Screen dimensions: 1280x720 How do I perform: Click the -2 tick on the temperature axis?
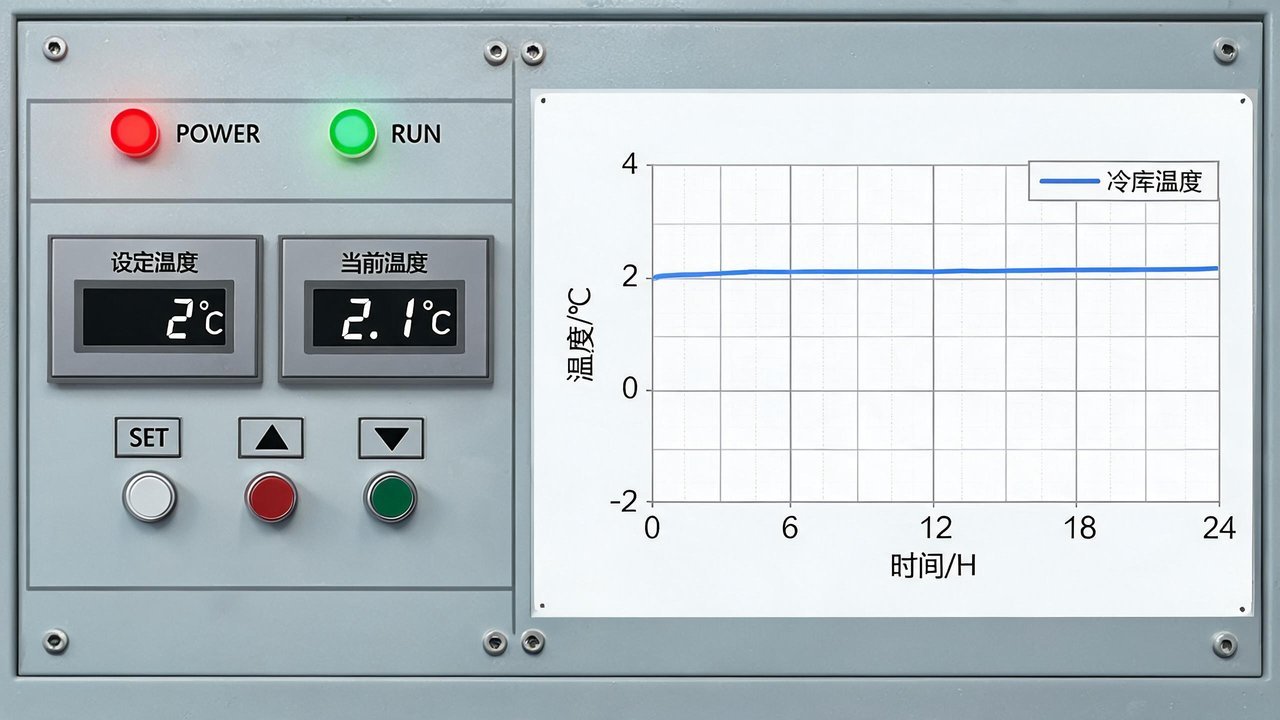tap(624, 502)
